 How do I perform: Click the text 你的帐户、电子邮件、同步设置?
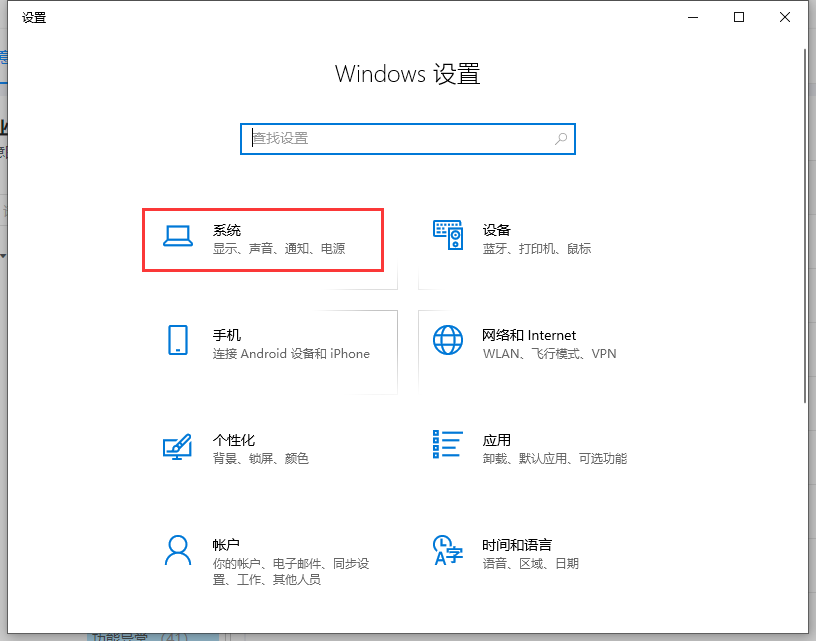point(291,571)
